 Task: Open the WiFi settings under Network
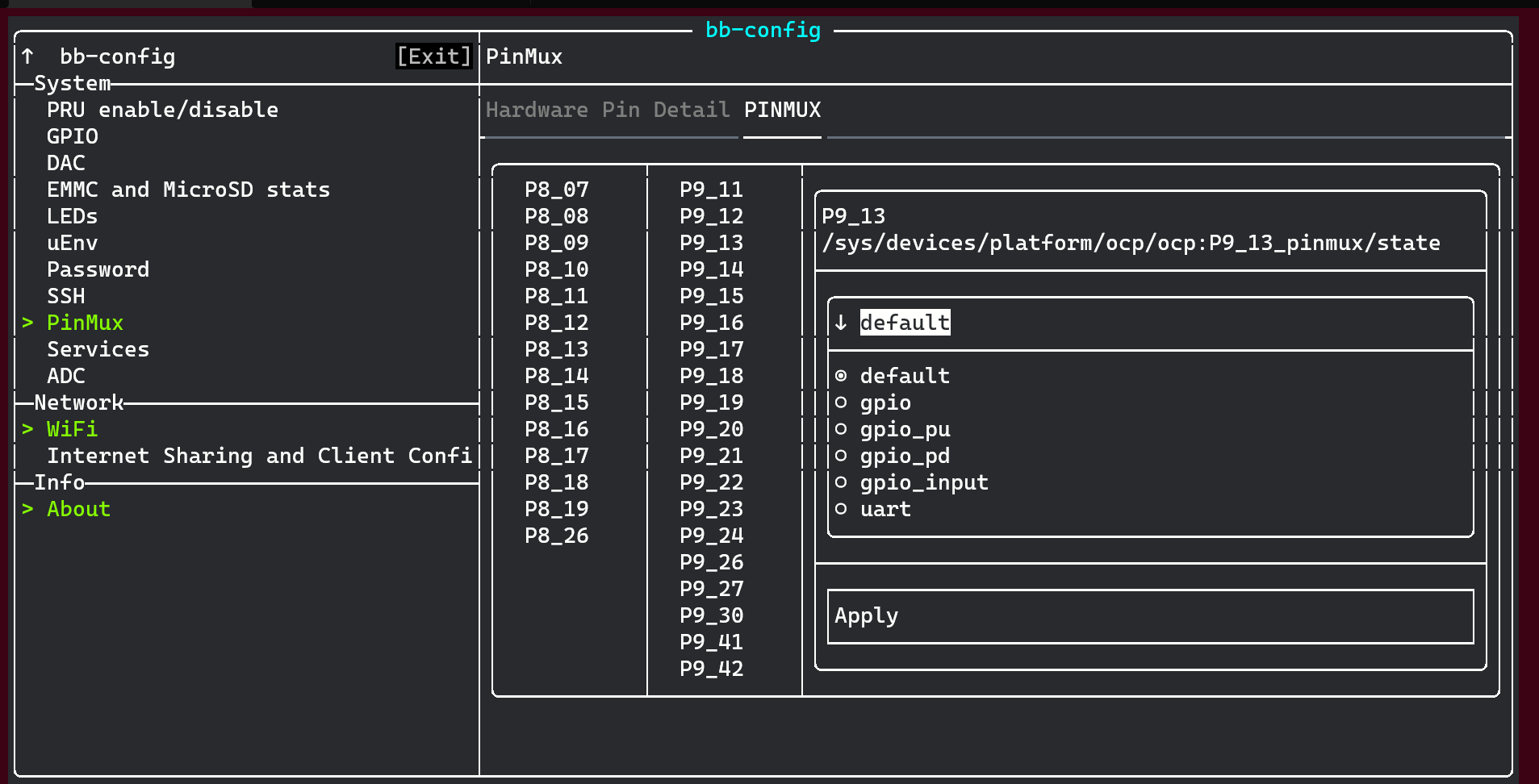[72, 429]
